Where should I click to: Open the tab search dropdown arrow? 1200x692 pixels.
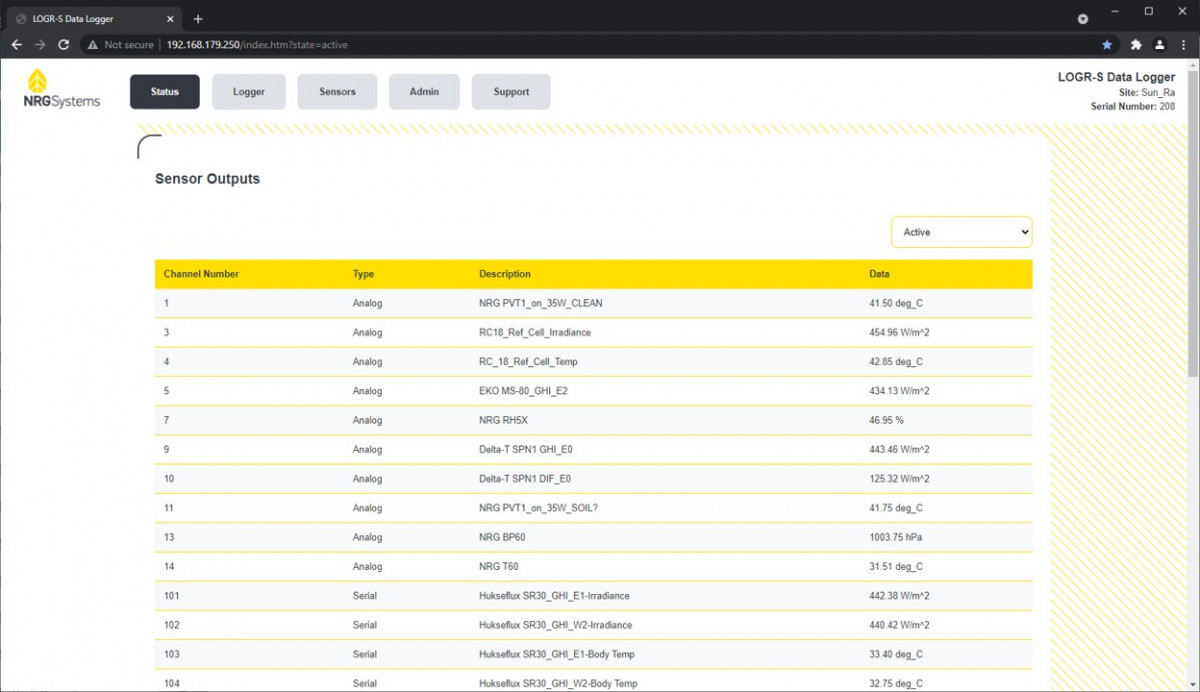click(x=1083, y=19)
